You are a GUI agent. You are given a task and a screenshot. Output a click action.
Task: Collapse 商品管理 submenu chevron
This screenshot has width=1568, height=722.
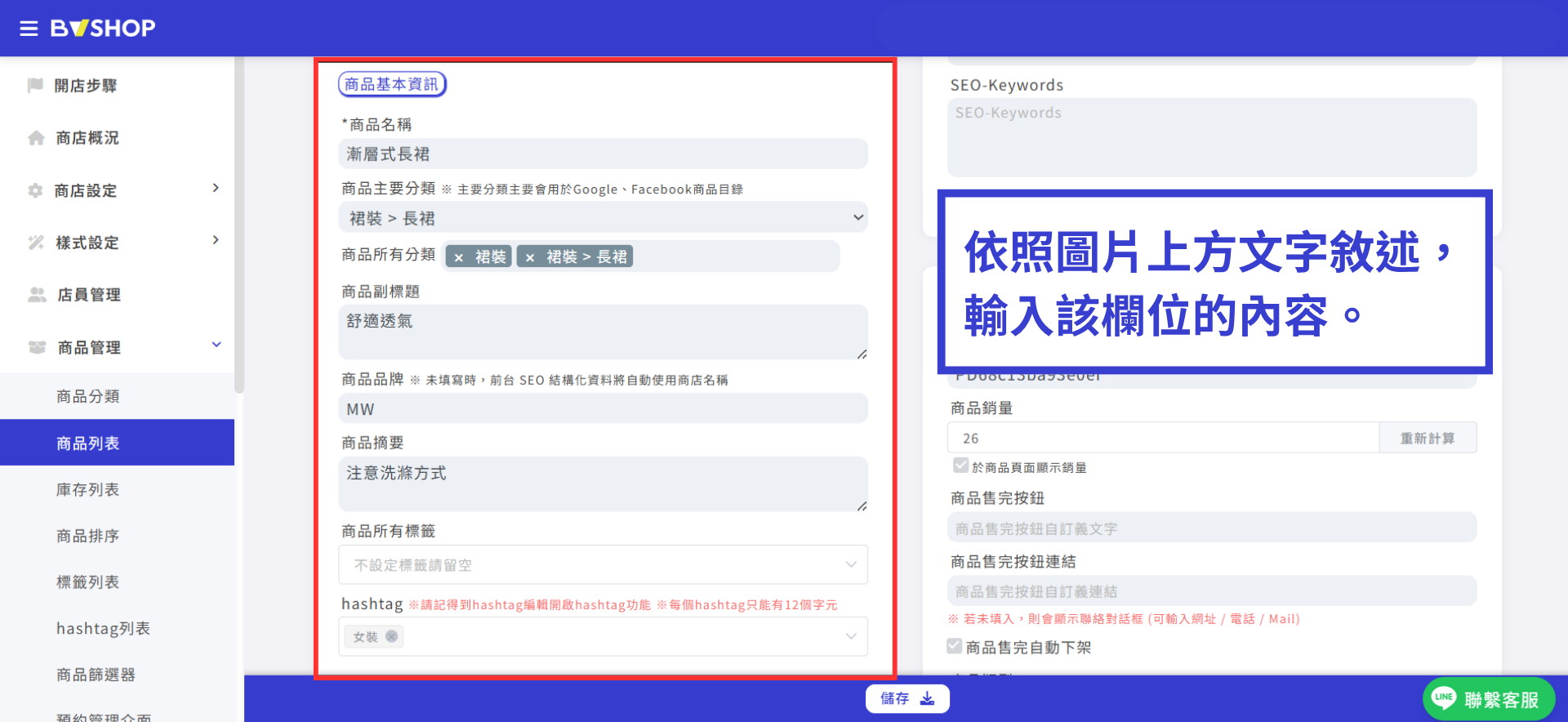click(216, 345)
